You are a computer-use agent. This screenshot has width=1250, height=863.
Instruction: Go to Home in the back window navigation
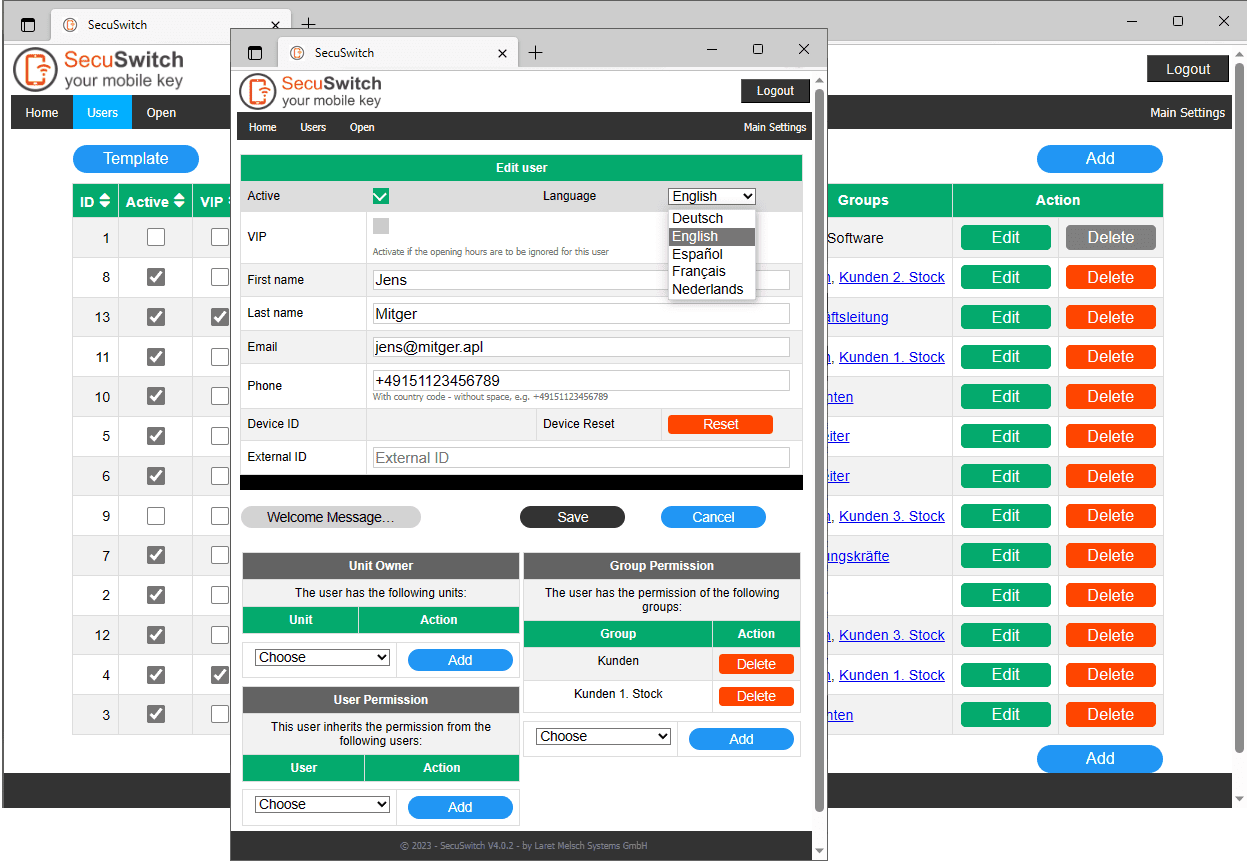click(42, 113)
